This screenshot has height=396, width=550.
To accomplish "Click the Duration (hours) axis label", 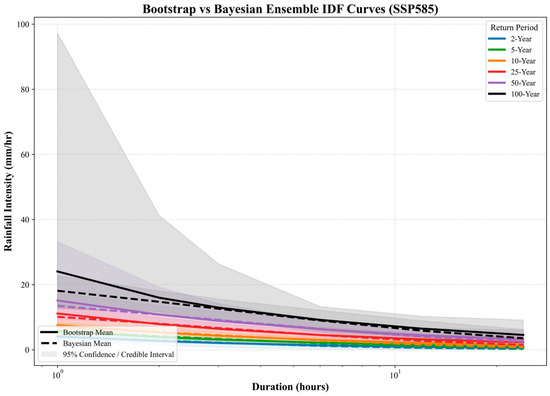I will coord(290,387).
